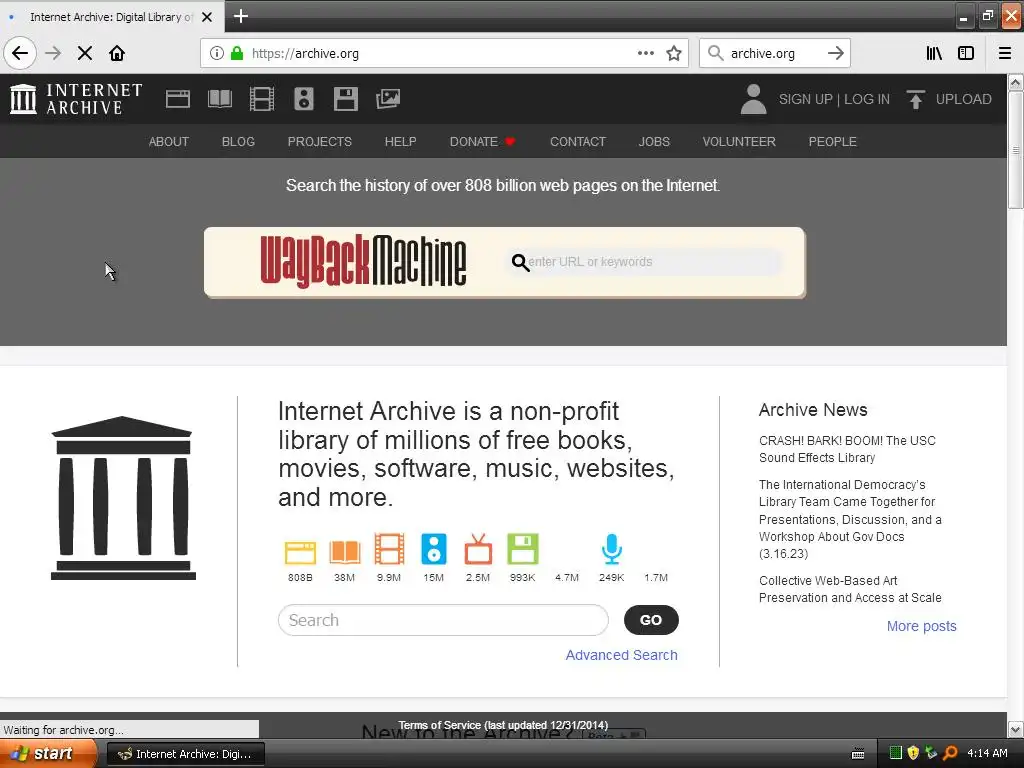Click the user avatar icon
This screenshot has width=1024, height=768.
coord(753,99)
